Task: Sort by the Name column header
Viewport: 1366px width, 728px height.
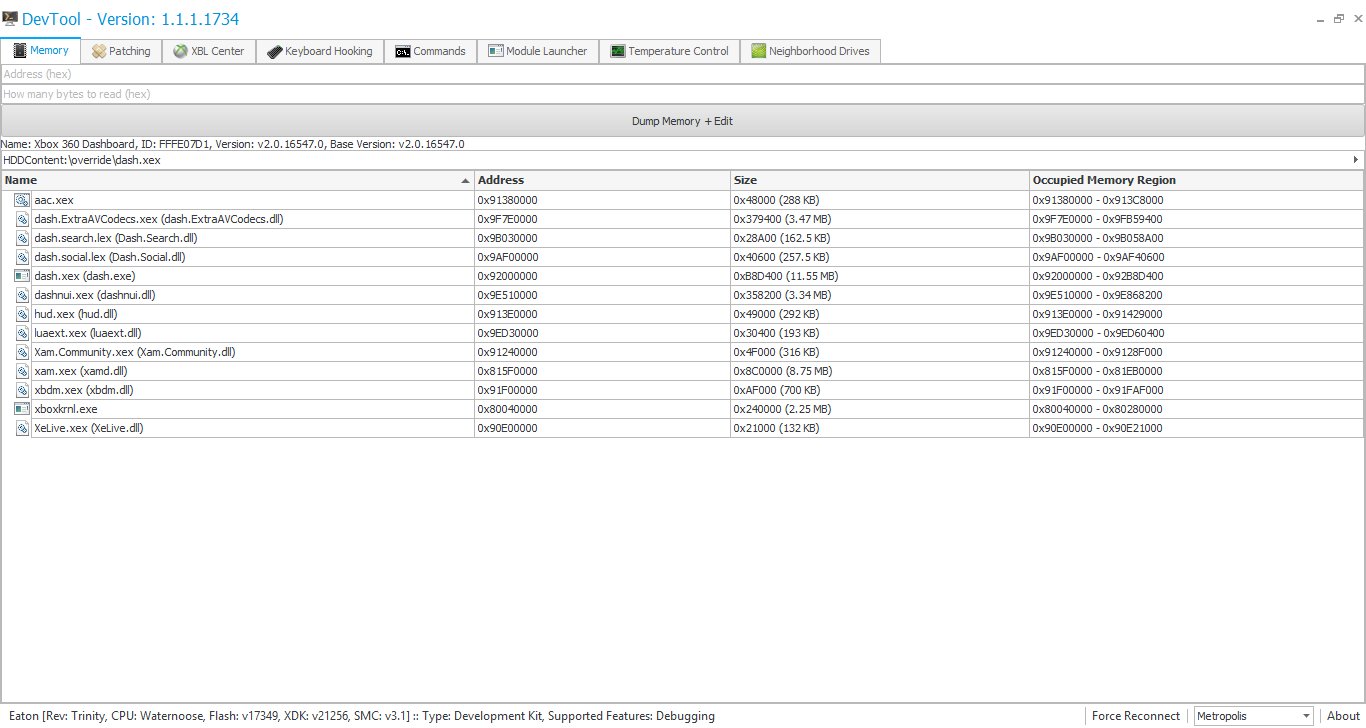Action: tap(238, 180)
